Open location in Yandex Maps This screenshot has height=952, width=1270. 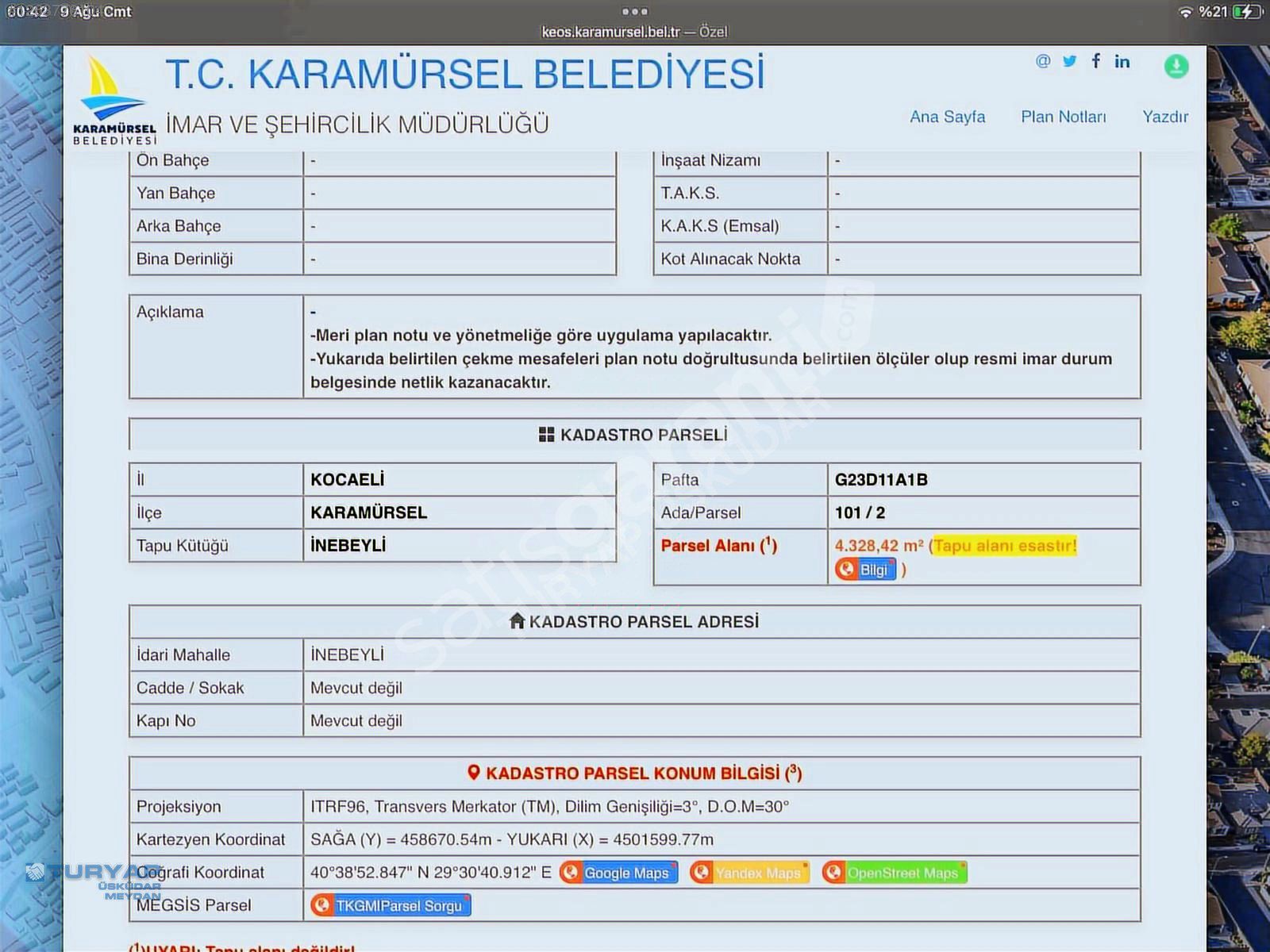pos(749,873)
